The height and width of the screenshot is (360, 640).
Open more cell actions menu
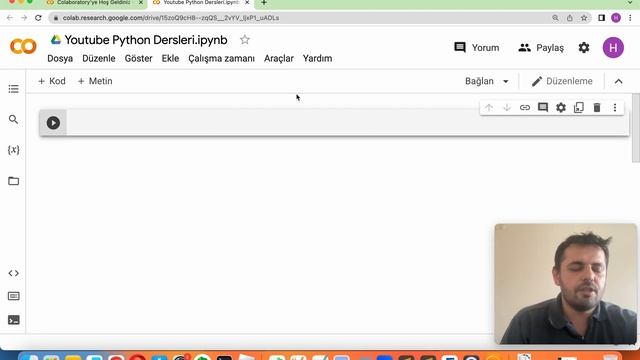(615, 107)
